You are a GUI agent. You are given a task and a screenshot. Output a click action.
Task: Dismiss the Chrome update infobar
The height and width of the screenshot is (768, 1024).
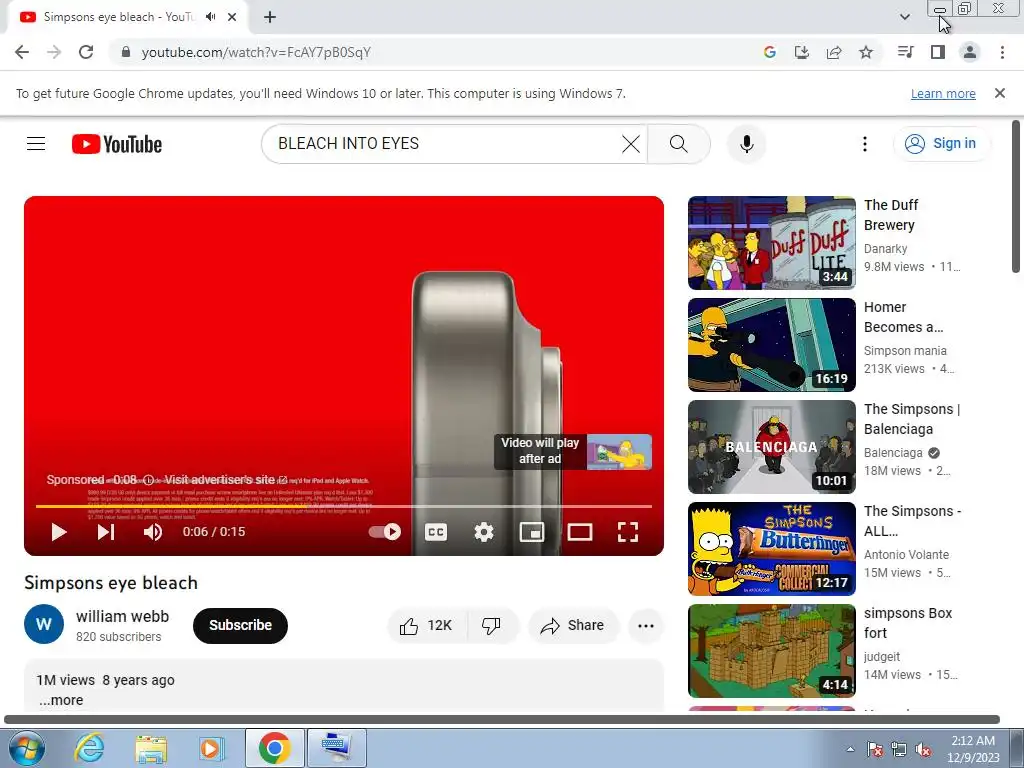pyautogui.click(x=1000, y=93)
